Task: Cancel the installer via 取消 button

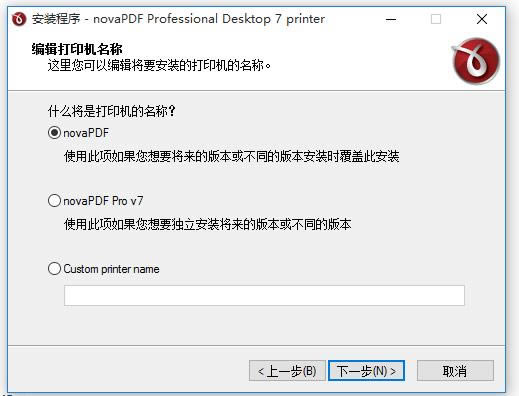Action: [x=455, y=371]
